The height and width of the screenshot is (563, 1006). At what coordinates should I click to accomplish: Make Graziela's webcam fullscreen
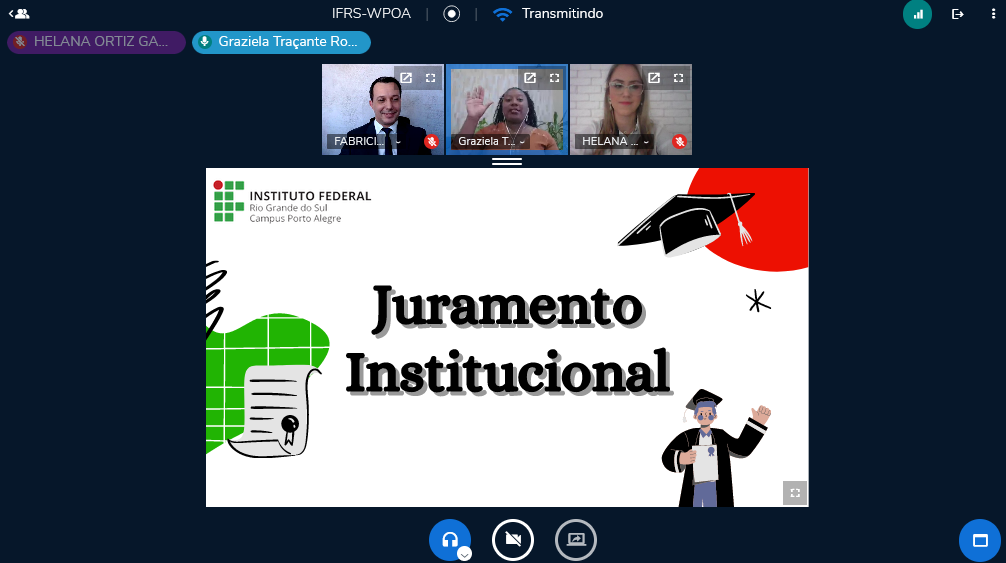tap(554, 78)
